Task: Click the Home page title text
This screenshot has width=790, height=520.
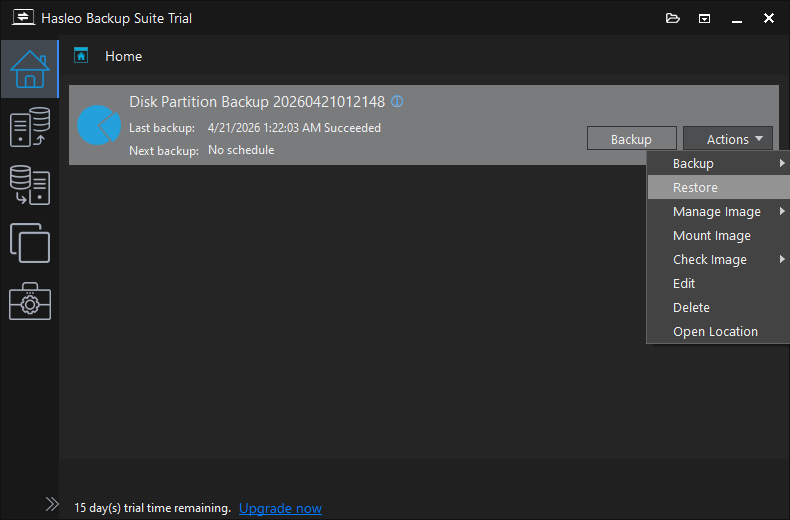Action: (123, 56)
